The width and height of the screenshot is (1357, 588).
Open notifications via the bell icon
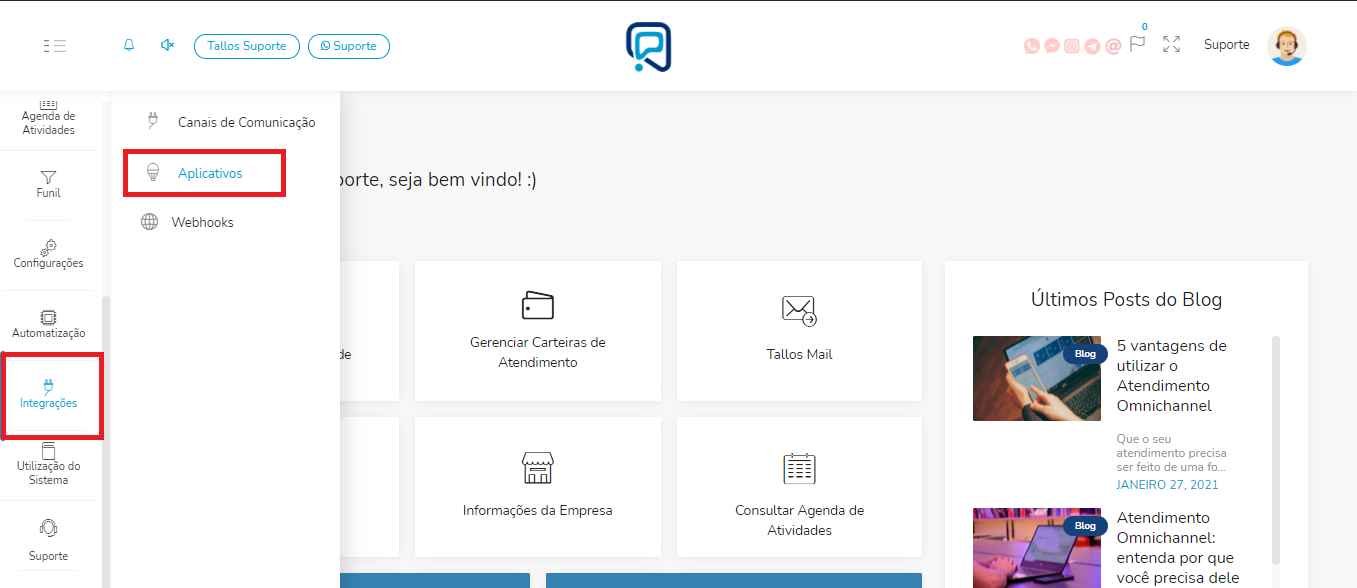click(x=128, y=45)
